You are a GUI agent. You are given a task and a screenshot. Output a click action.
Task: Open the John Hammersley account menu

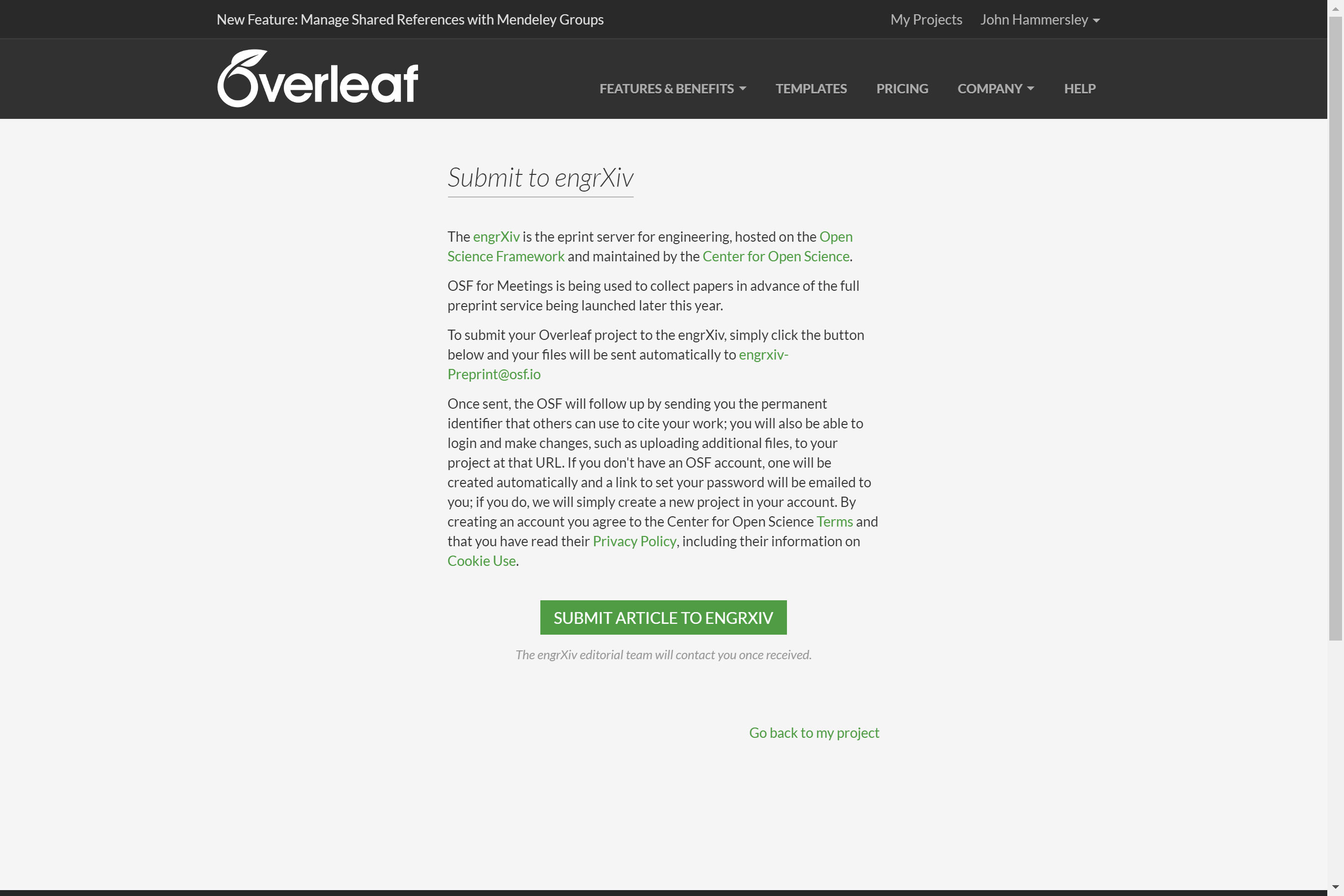pos(1039,19)
